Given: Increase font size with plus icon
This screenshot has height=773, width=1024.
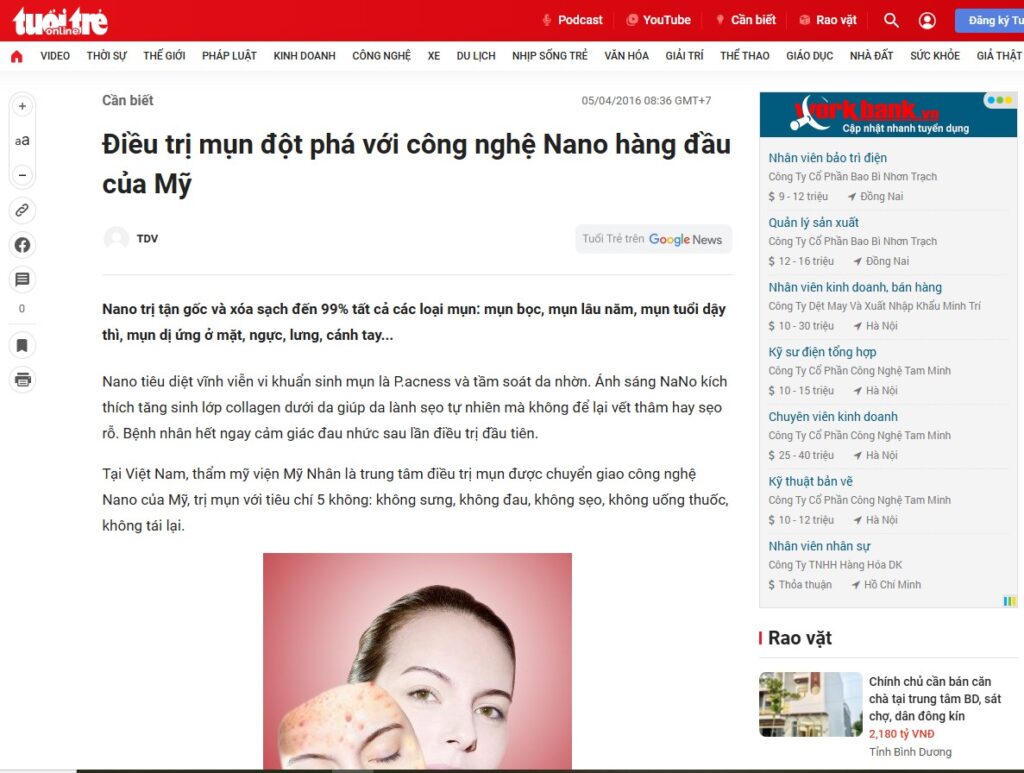Looking at the screenshot, I should coord(22,106).
